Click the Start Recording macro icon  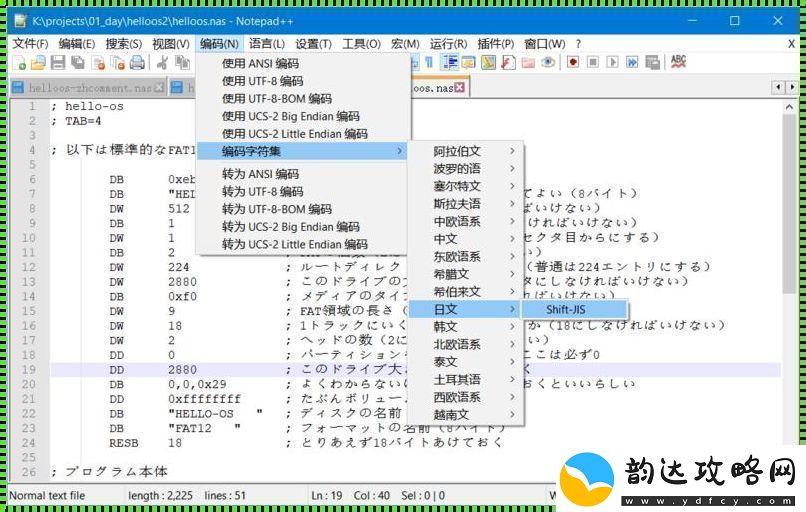(573, 62)
